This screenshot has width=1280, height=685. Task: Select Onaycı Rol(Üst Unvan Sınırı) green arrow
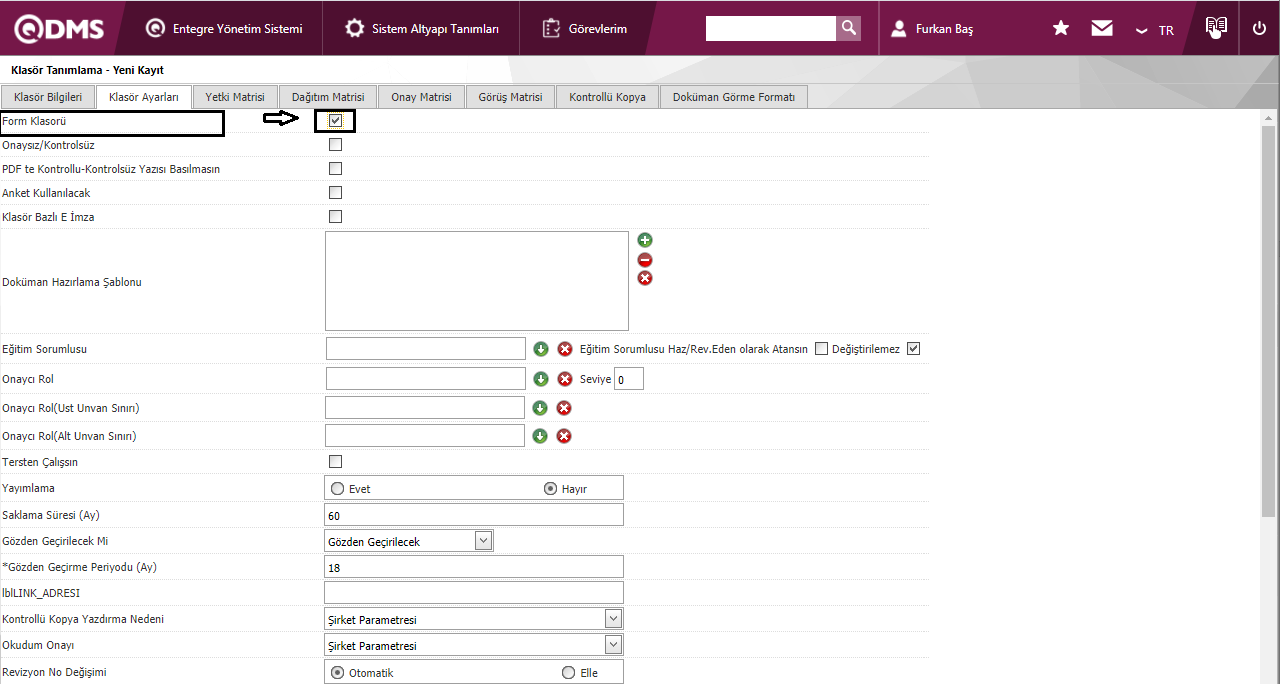point(540,408)
